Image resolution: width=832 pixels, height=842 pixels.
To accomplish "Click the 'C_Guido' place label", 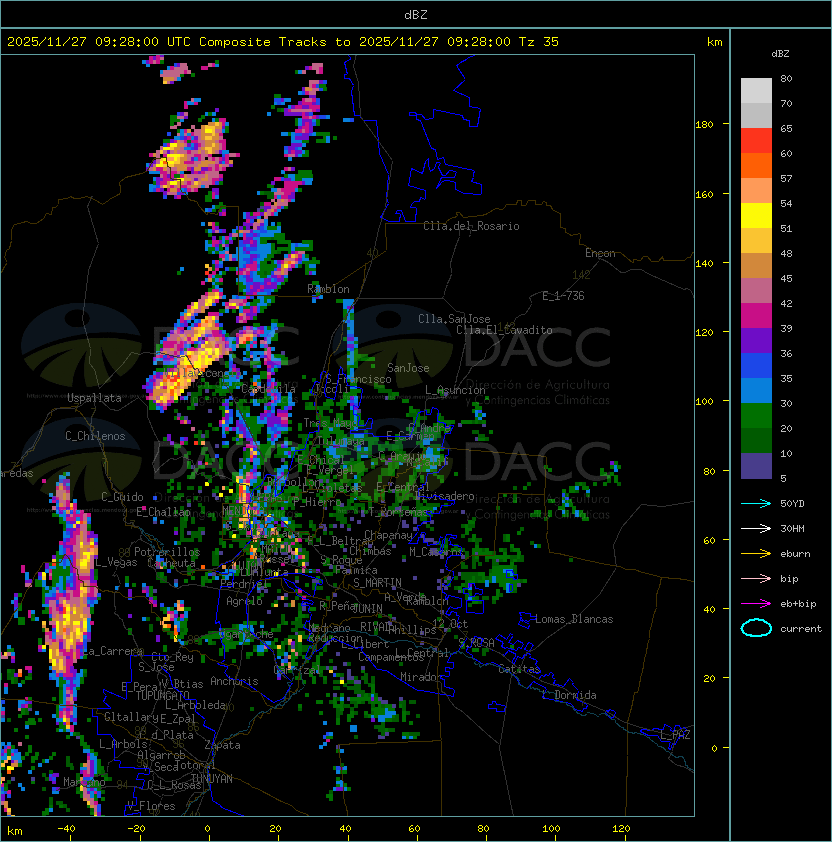I will click(122, 497).
